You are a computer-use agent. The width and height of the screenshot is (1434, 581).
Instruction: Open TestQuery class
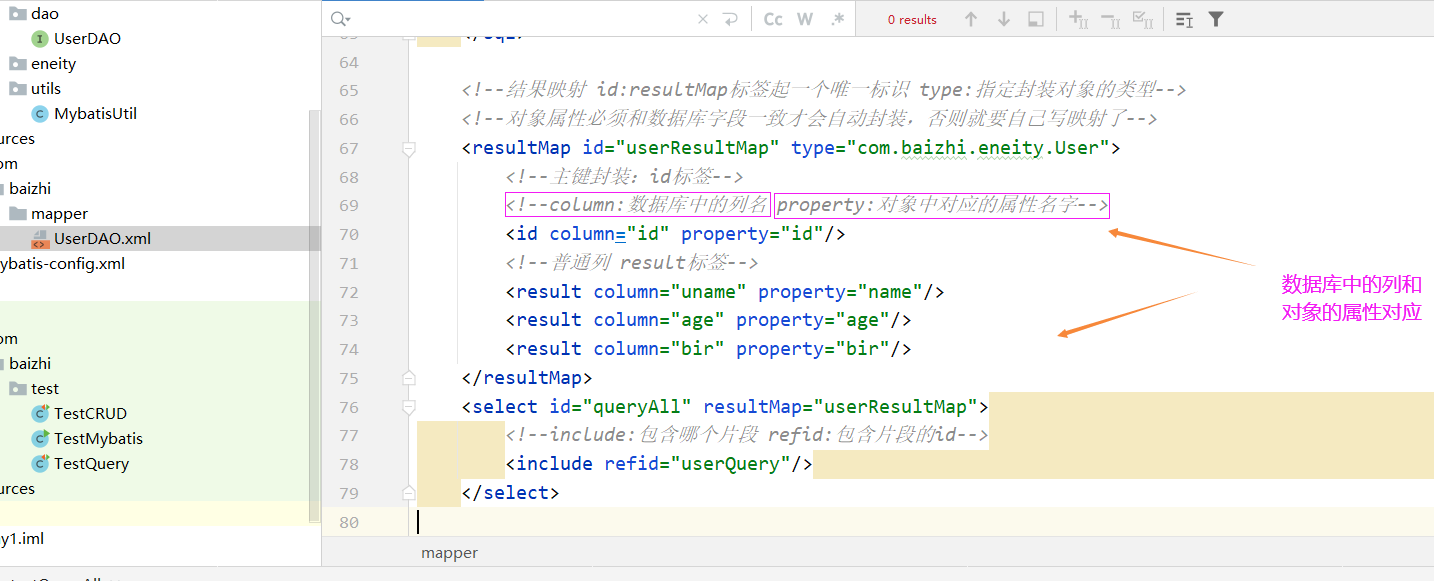[x=91, y=464]
